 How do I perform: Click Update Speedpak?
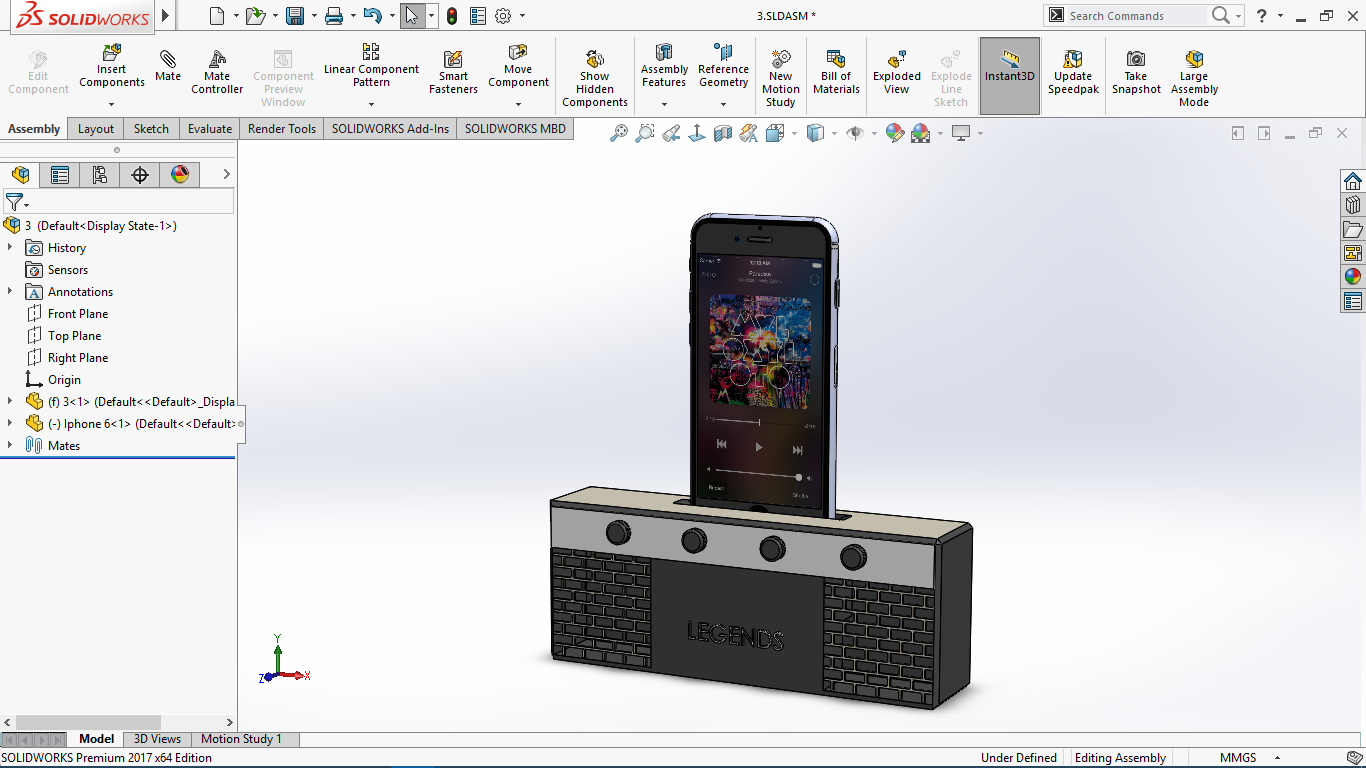click(x=1073, y=72)
